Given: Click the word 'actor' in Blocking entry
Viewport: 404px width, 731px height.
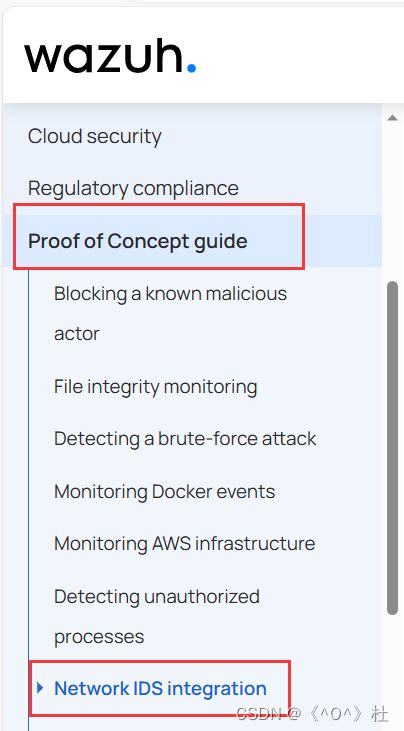Looking at the screenshot, I should (x=76, y=334).
